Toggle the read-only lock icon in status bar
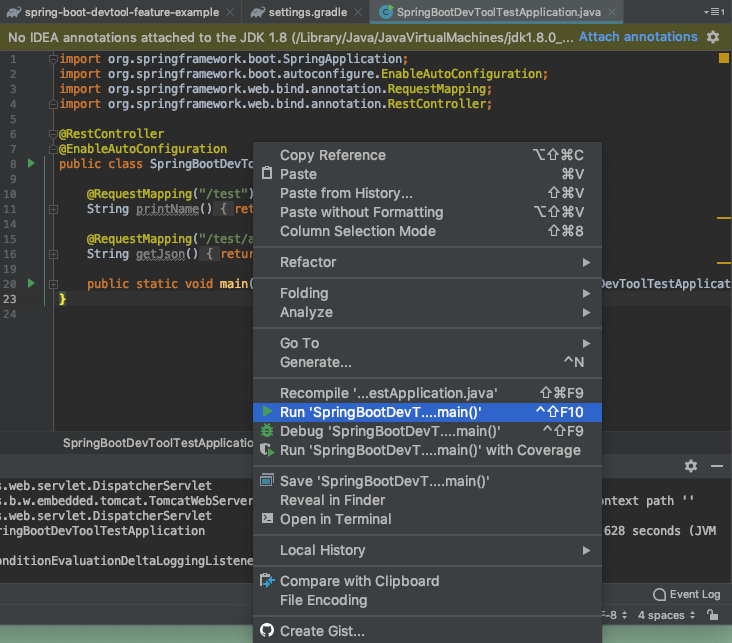 pos(712,615)
